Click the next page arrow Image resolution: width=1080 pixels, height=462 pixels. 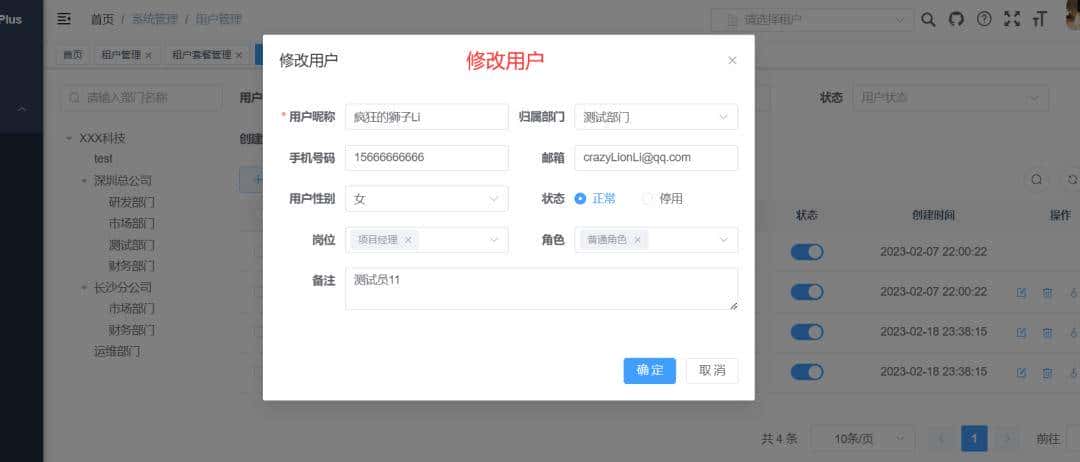pos(1006,439)
